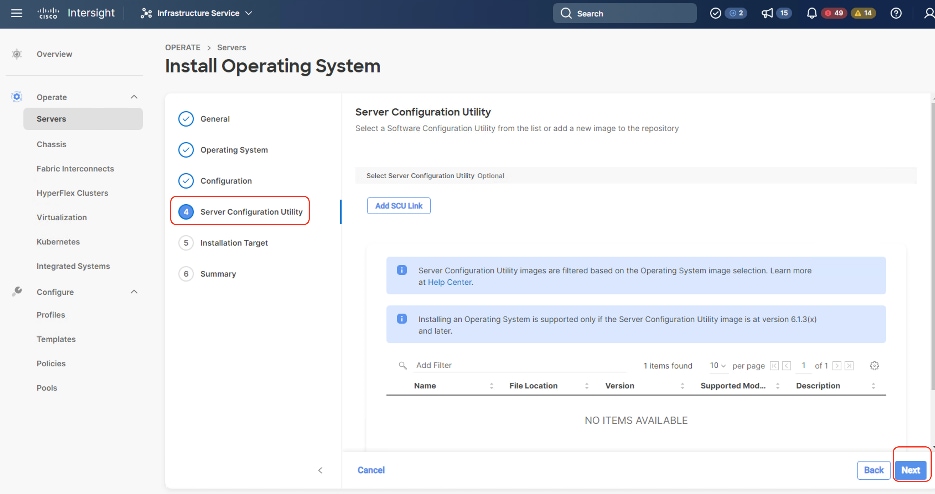This screenshot has height=494, width=935.
Task: Open the hamburger navigation menu
Action: (x=17, y=13)
